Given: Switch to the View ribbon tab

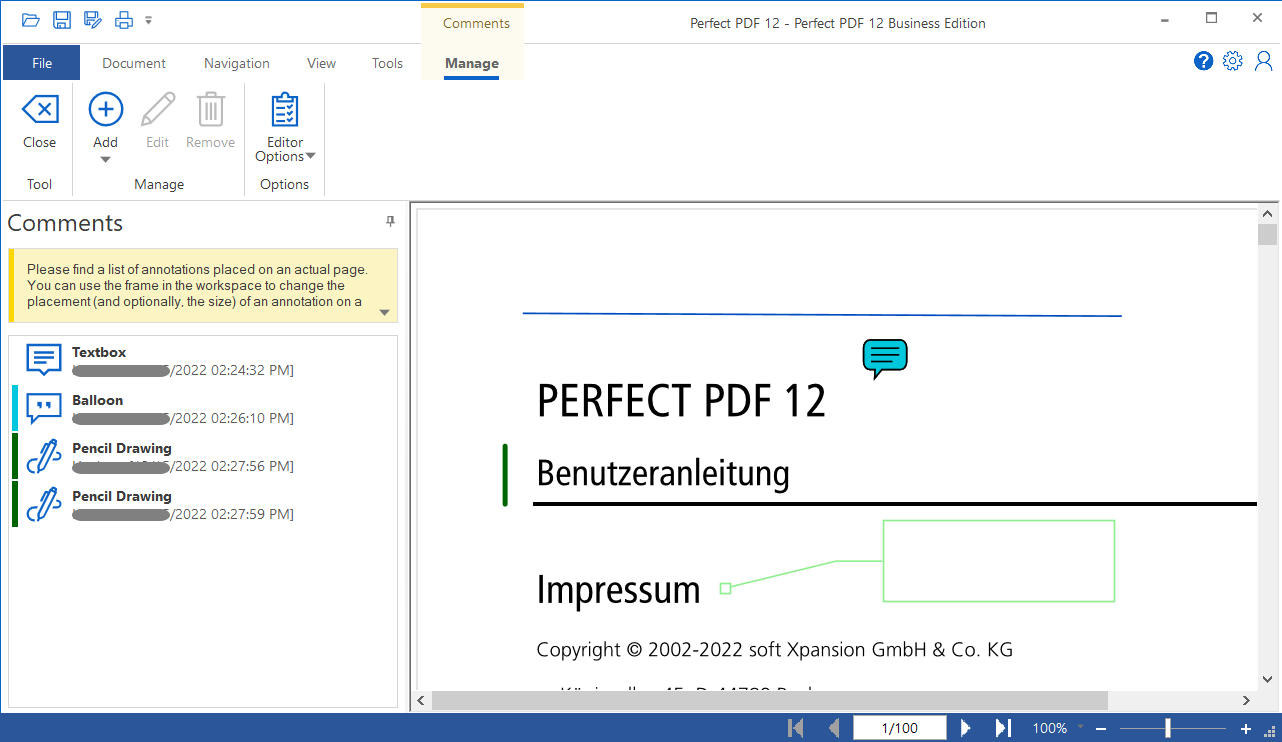Looking at the screenshot, I should pyautogui.click(x=321, y=62).
